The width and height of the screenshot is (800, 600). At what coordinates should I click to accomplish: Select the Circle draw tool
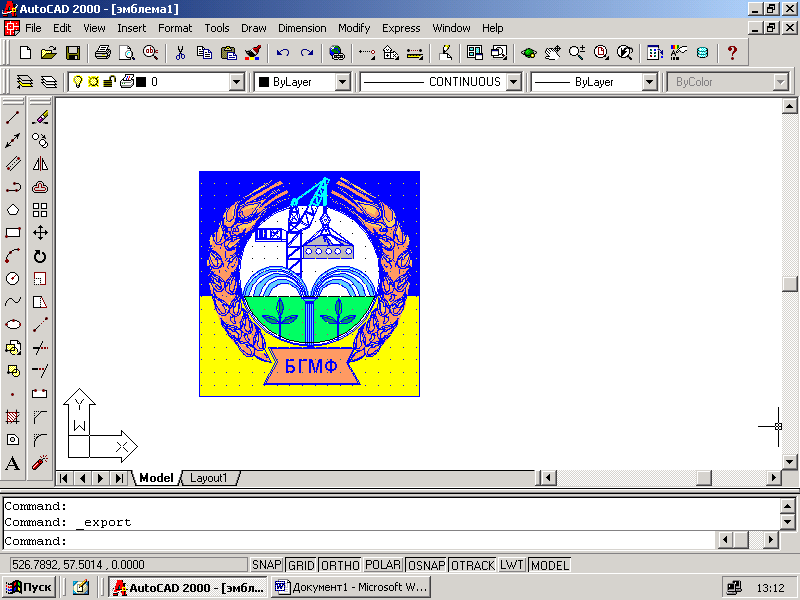pyautogui.click(x=13, y=279)
